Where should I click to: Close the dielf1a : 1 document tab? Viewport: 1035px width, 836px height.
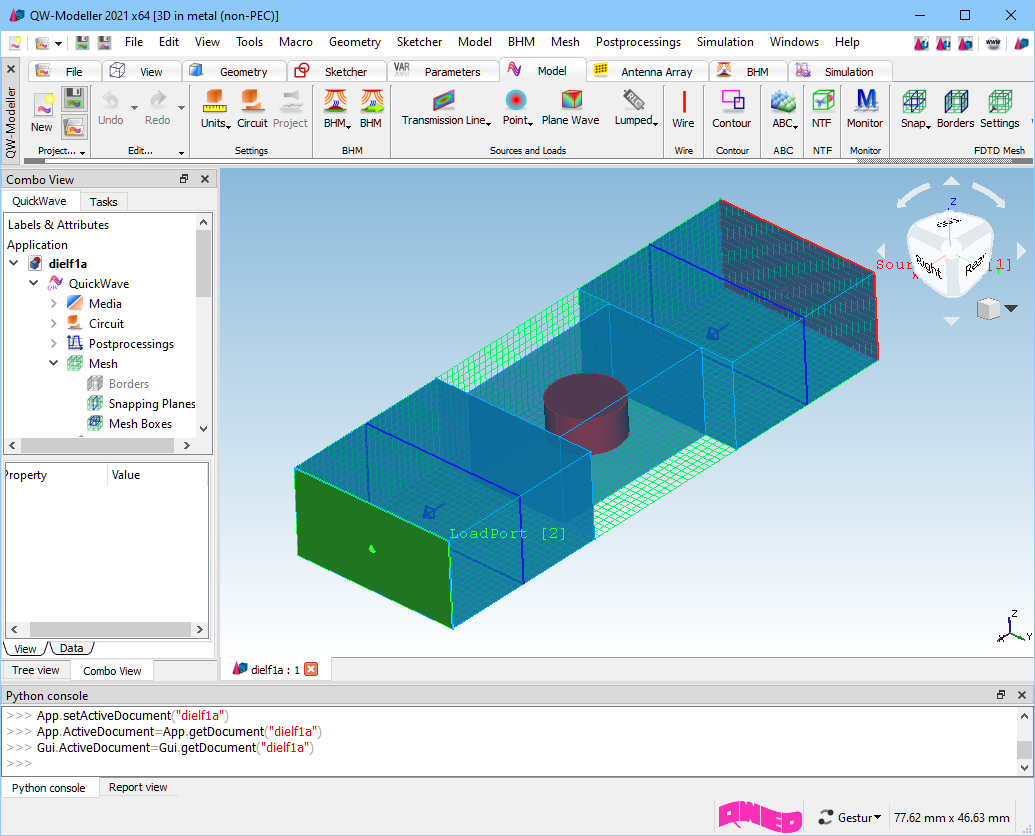pos(311,669)
